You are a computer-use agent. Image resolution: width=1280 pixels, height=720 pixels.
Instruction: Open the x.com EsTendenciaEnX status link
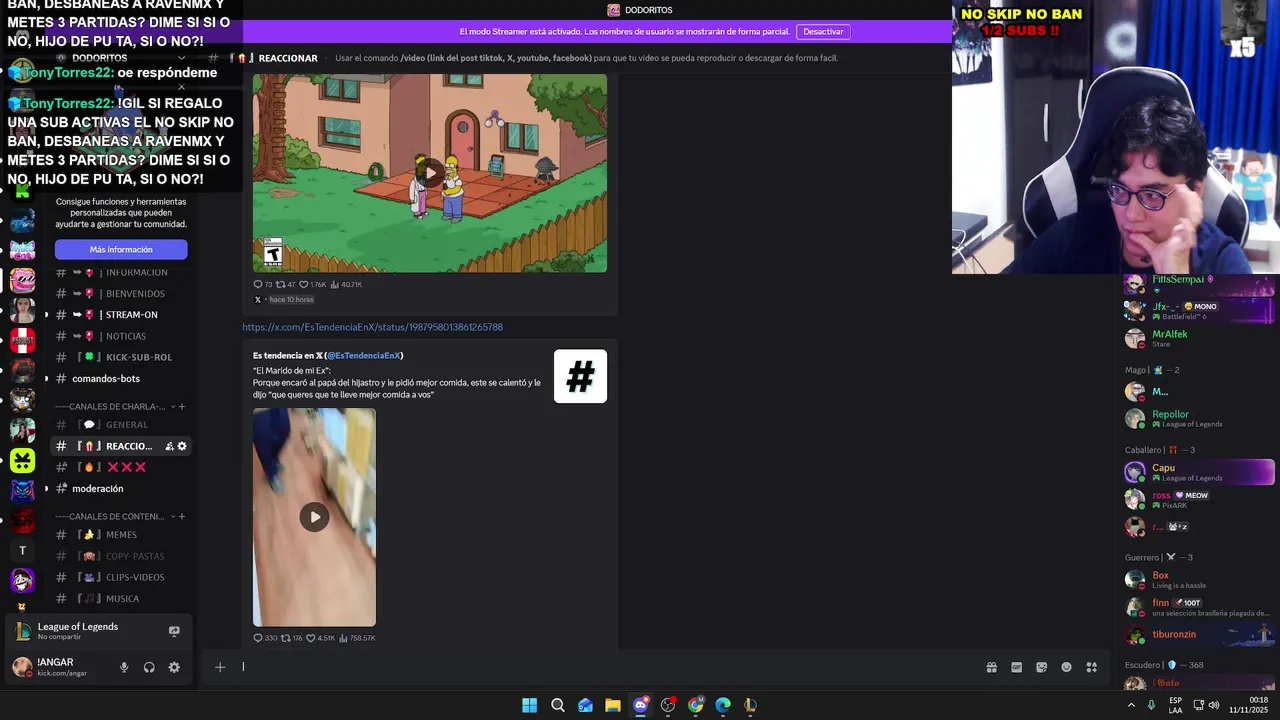pyautogui.click(x=372, y=327)
